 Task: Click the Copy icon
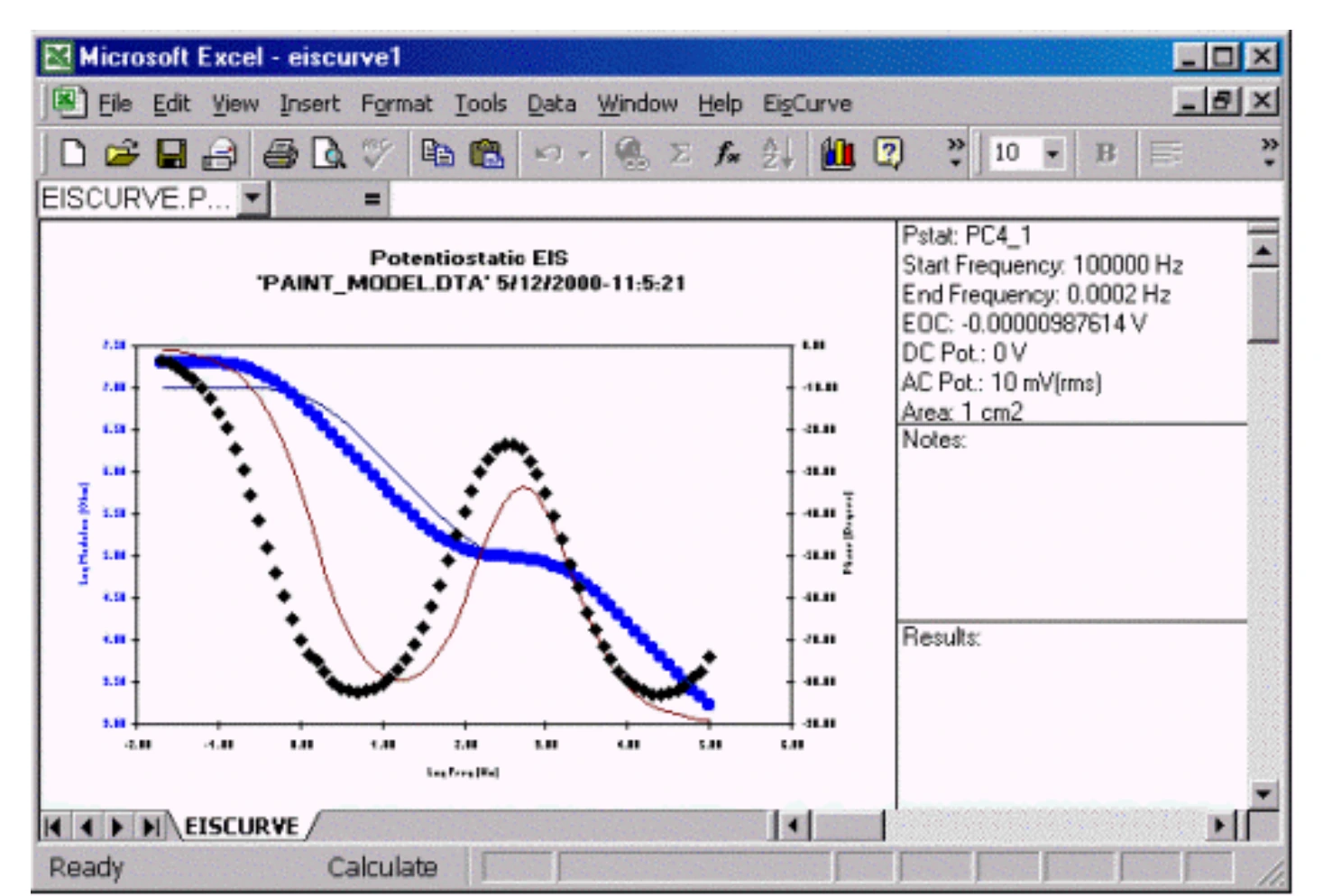pos(438,153)
